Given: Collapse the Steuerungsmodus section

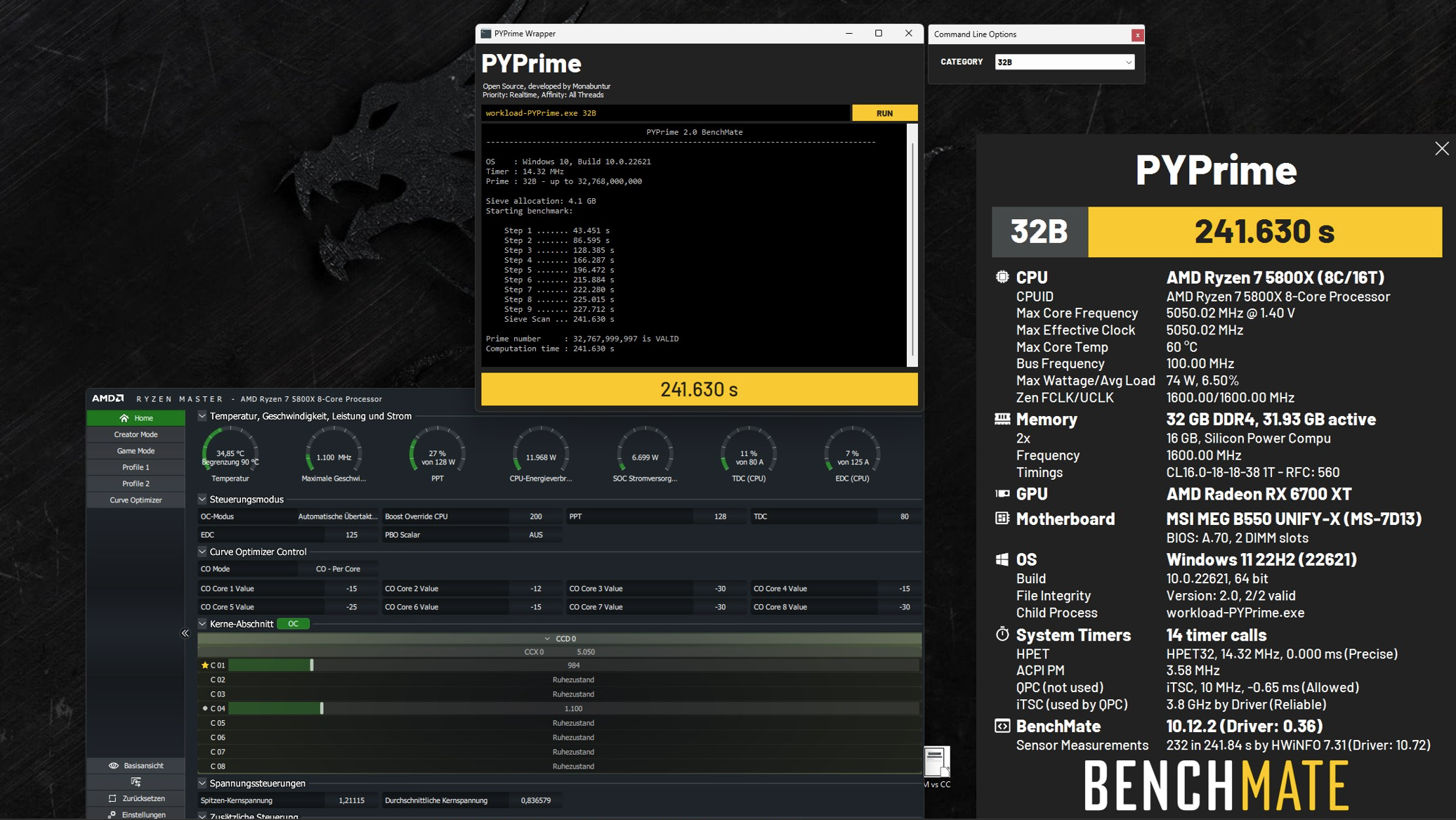Looking at the screenshot, I should (x=202, y=499).
